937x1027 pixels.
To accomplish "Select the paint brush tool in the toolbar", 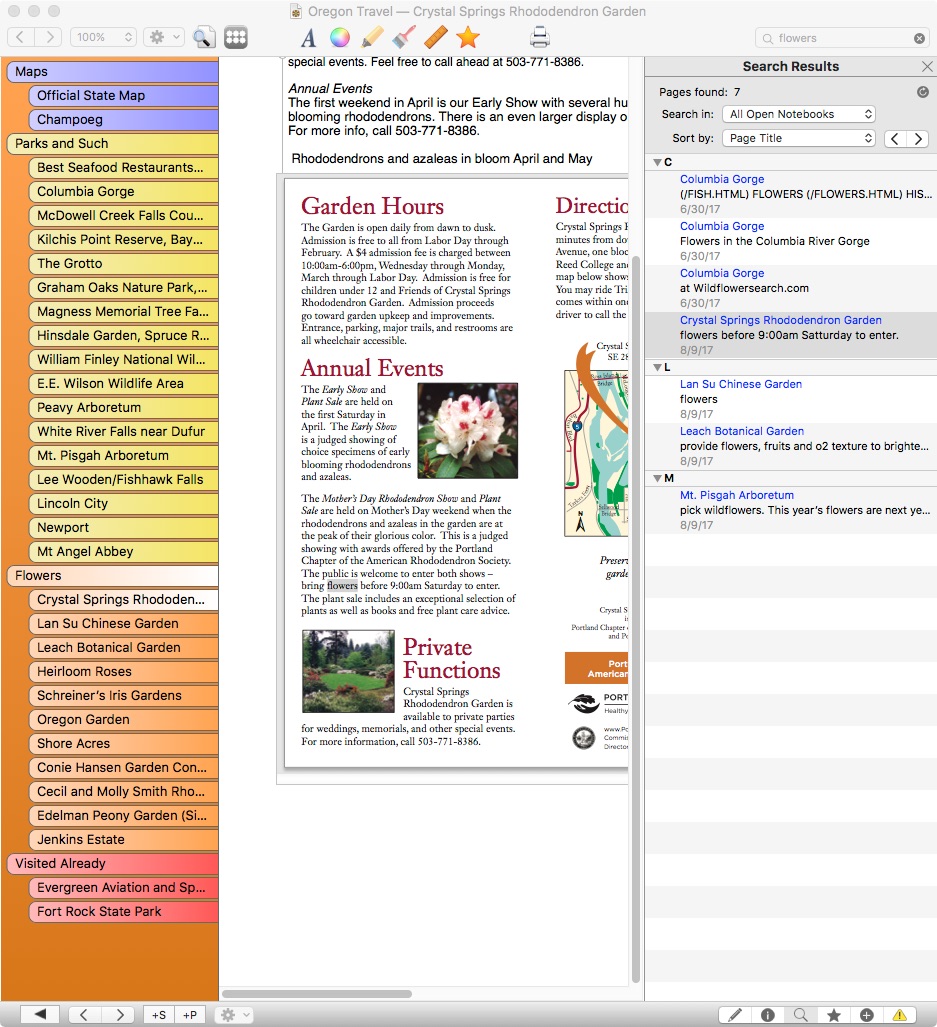I will 404,38.
